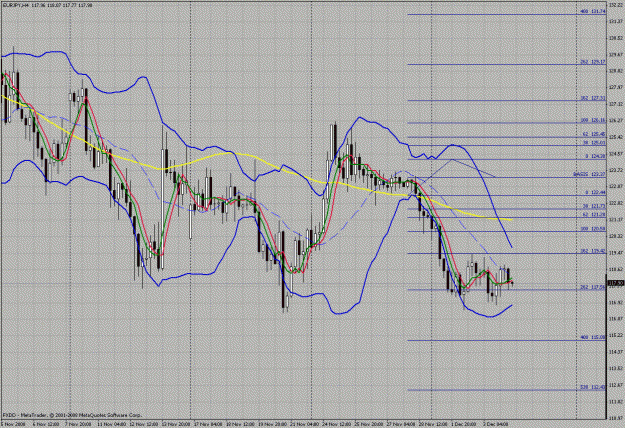The width and height of the screenshot is (625, 428).
Task: Click price axis value 132.22
Action: (x=616, y=4)
